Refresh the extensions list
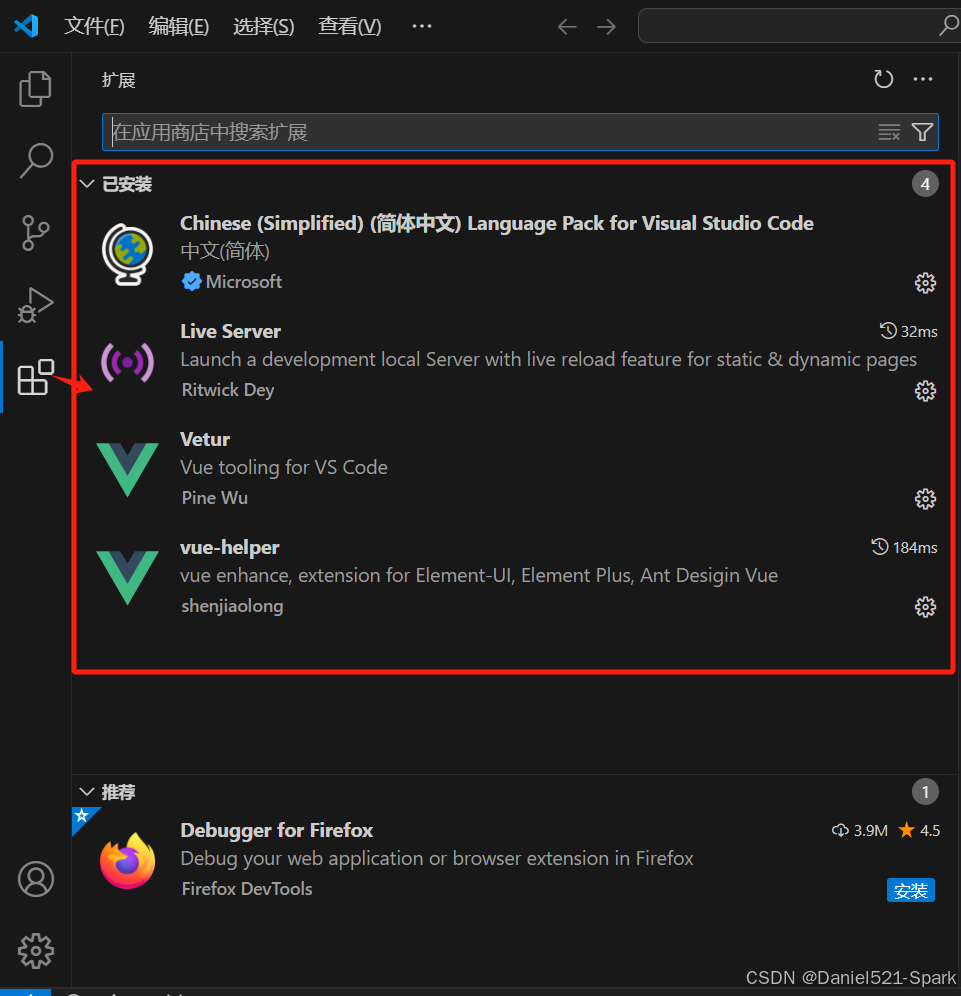The width and height of the screenshot is (961, 996). click(x=884, y=79)
